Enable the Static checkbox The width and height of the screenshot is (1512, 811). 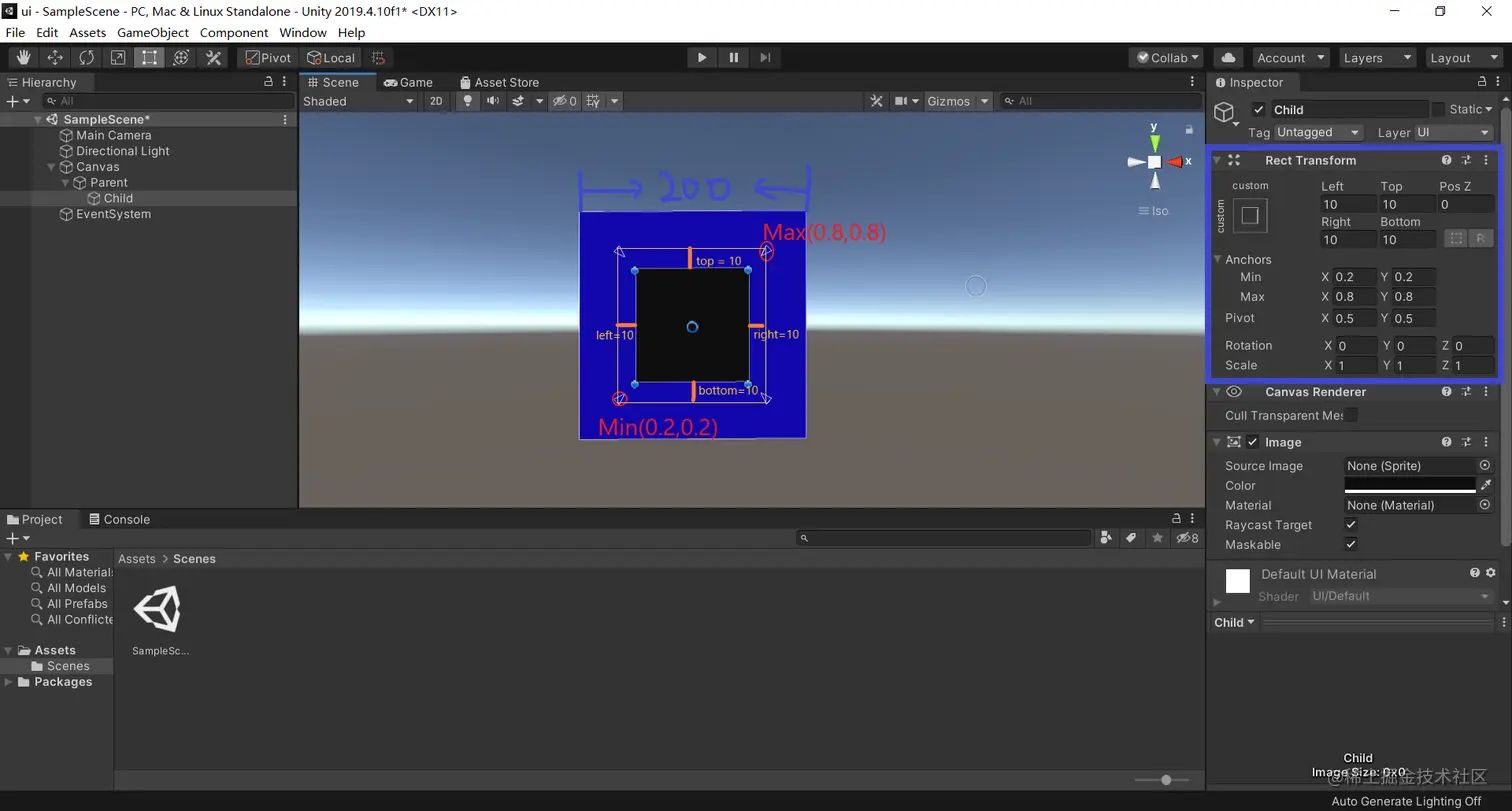tap(1438, 109)
